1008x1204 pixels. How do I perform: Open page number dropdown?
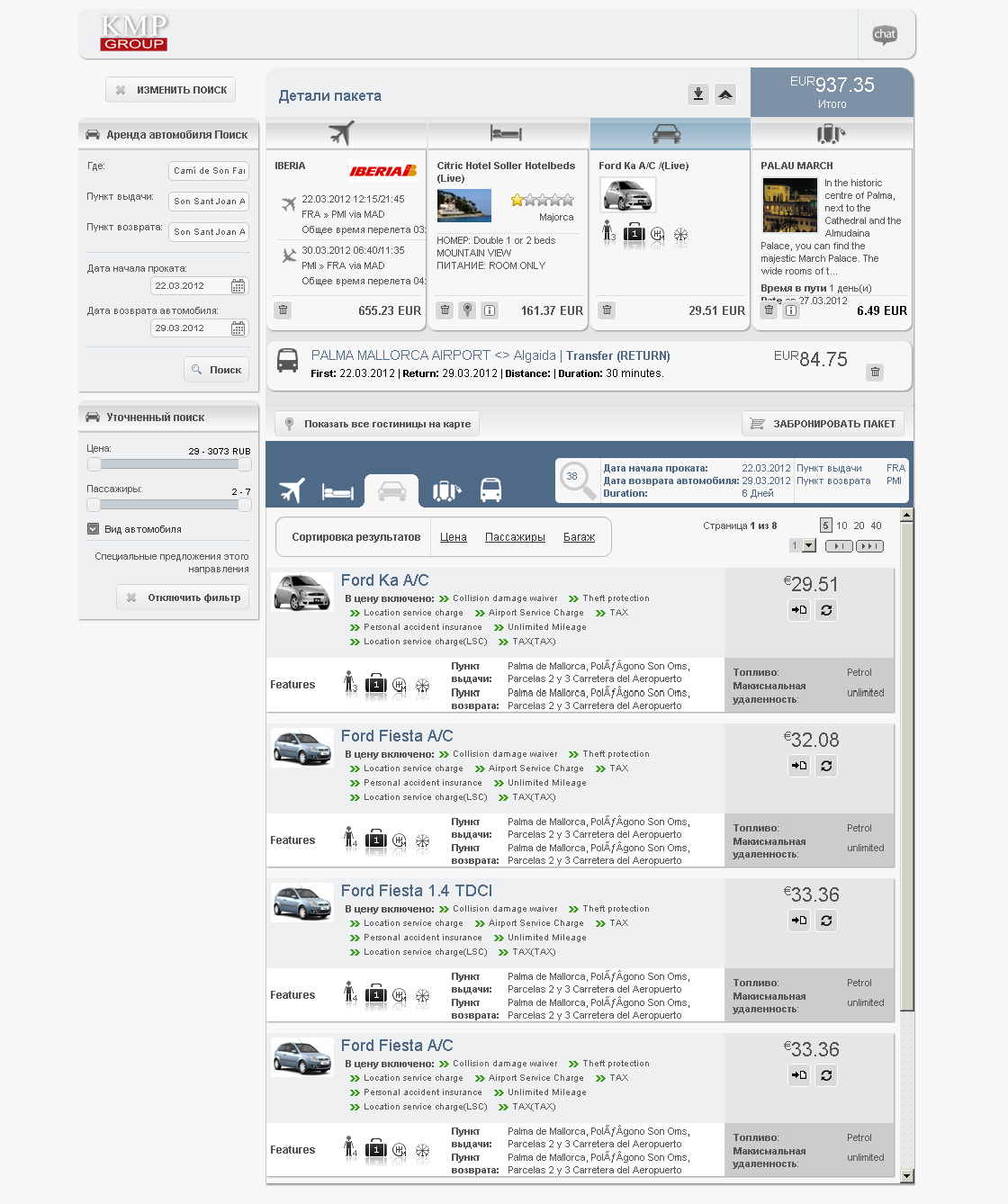point(809,545)
